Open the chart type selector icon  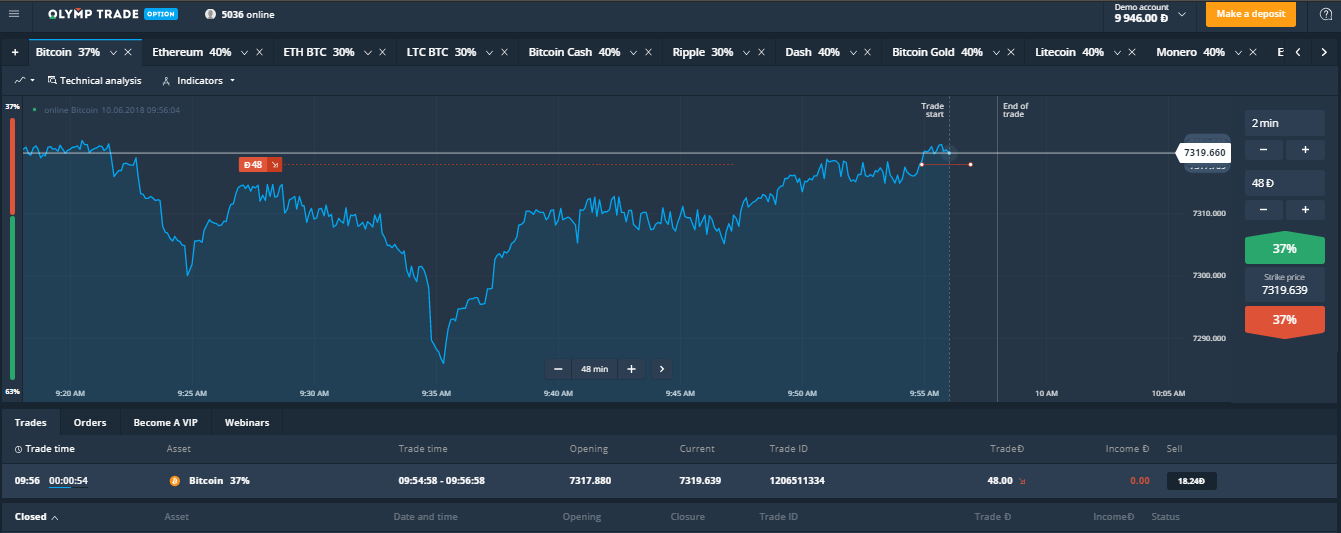(x=25, y=80)
